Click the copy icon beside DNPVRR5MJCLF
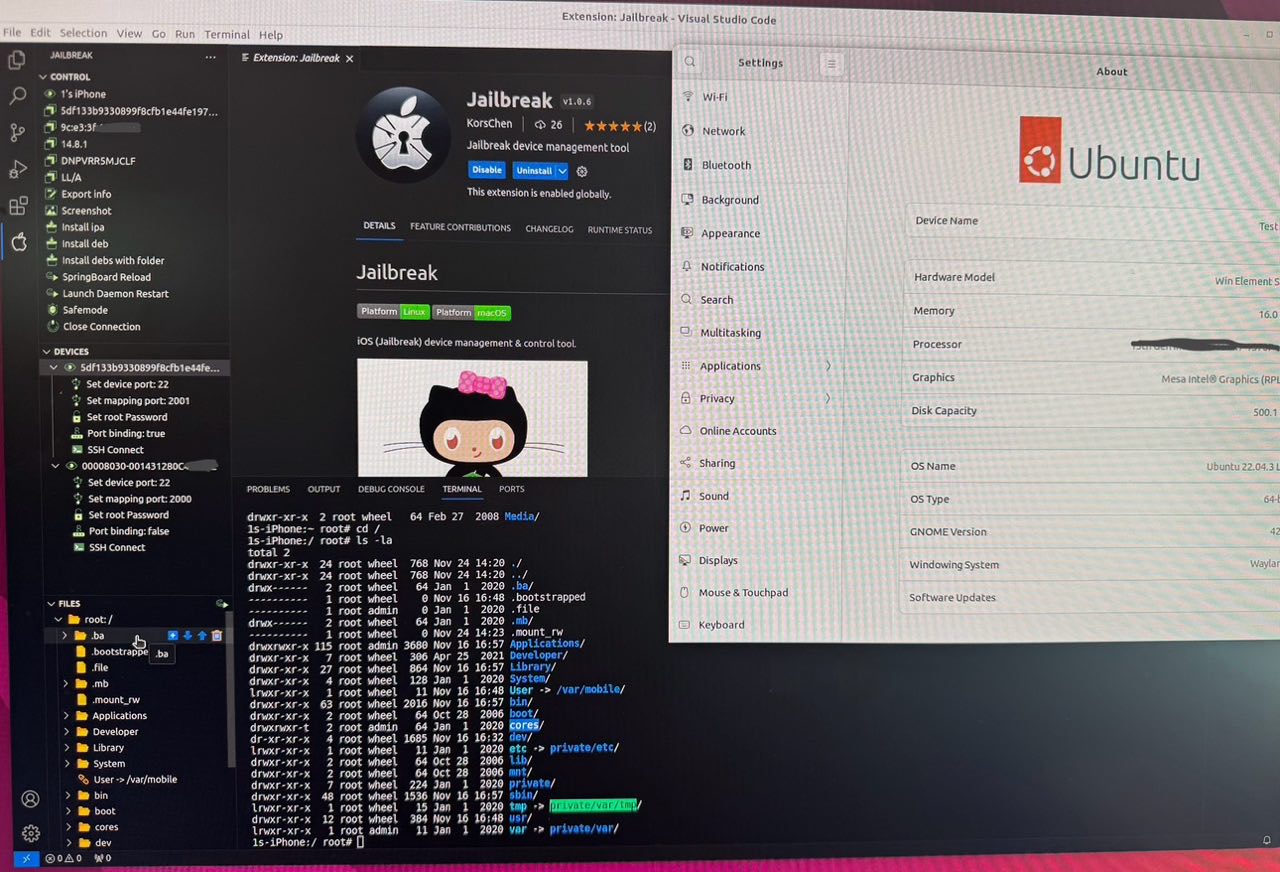 (52, 160)
